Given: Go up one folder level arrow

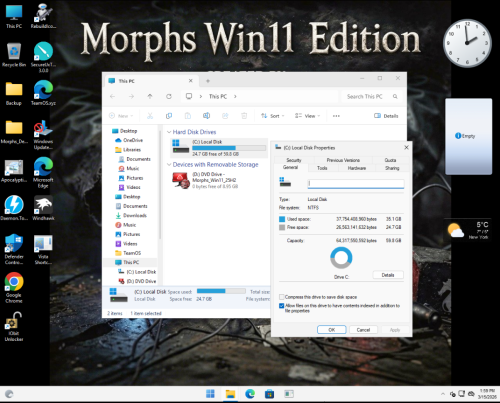Looking at the screenshot, I should [150, 96].
